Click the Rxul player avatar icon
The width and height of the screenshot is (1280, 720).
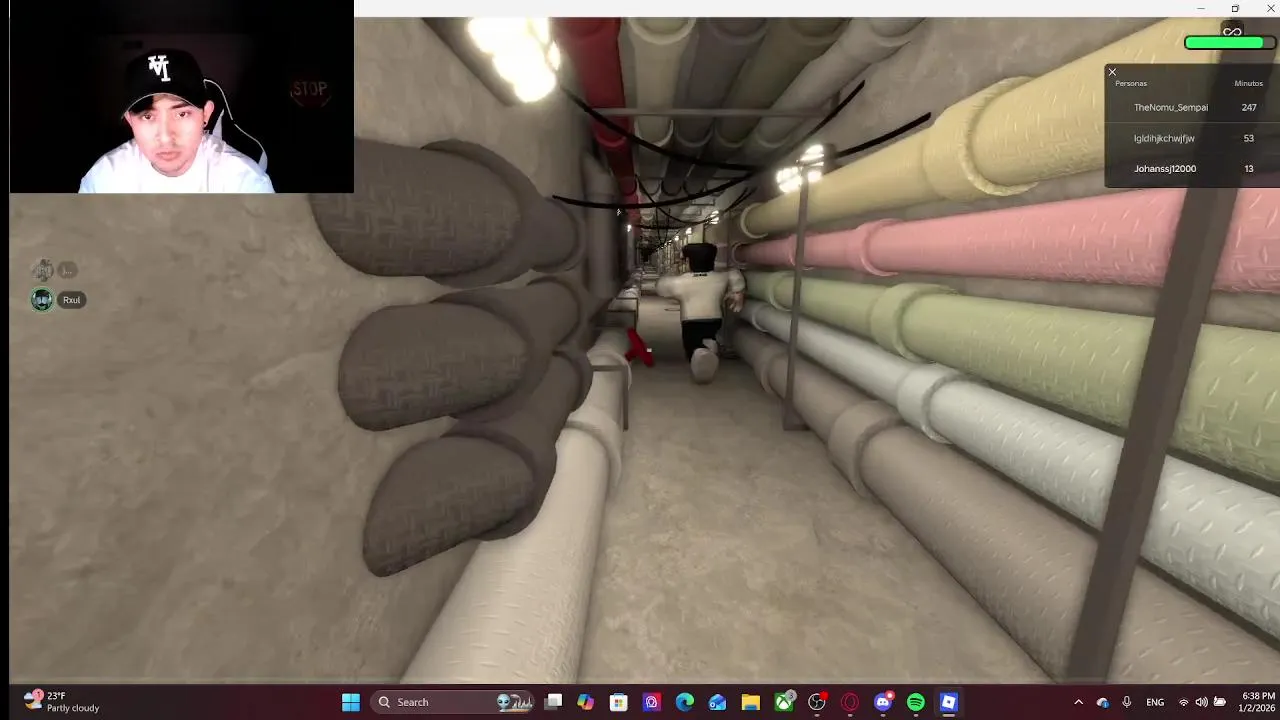coord(42,300)
